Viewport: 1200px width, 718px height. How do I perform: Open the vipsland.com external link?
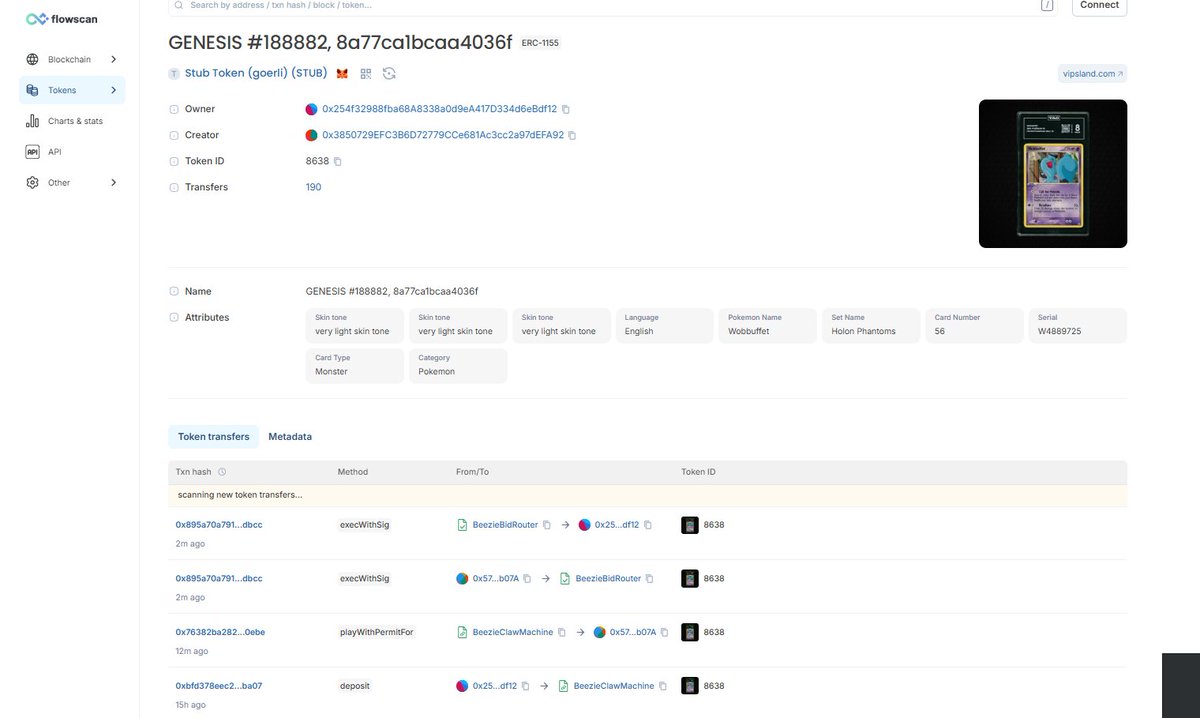[1092, 74]
